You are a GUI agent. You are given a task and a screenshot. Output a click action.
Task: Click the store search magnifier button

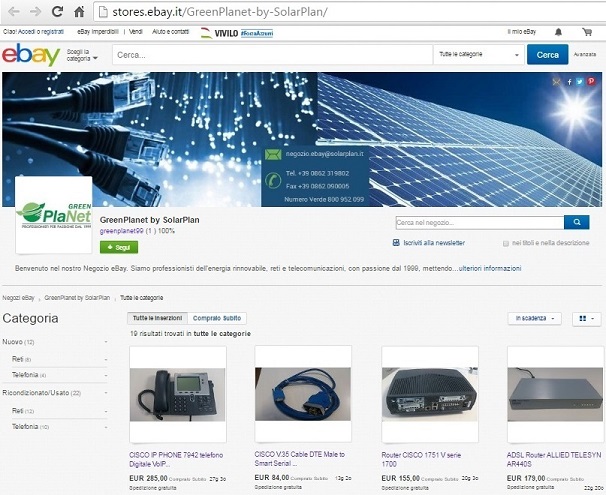click(x=577, y=222)
